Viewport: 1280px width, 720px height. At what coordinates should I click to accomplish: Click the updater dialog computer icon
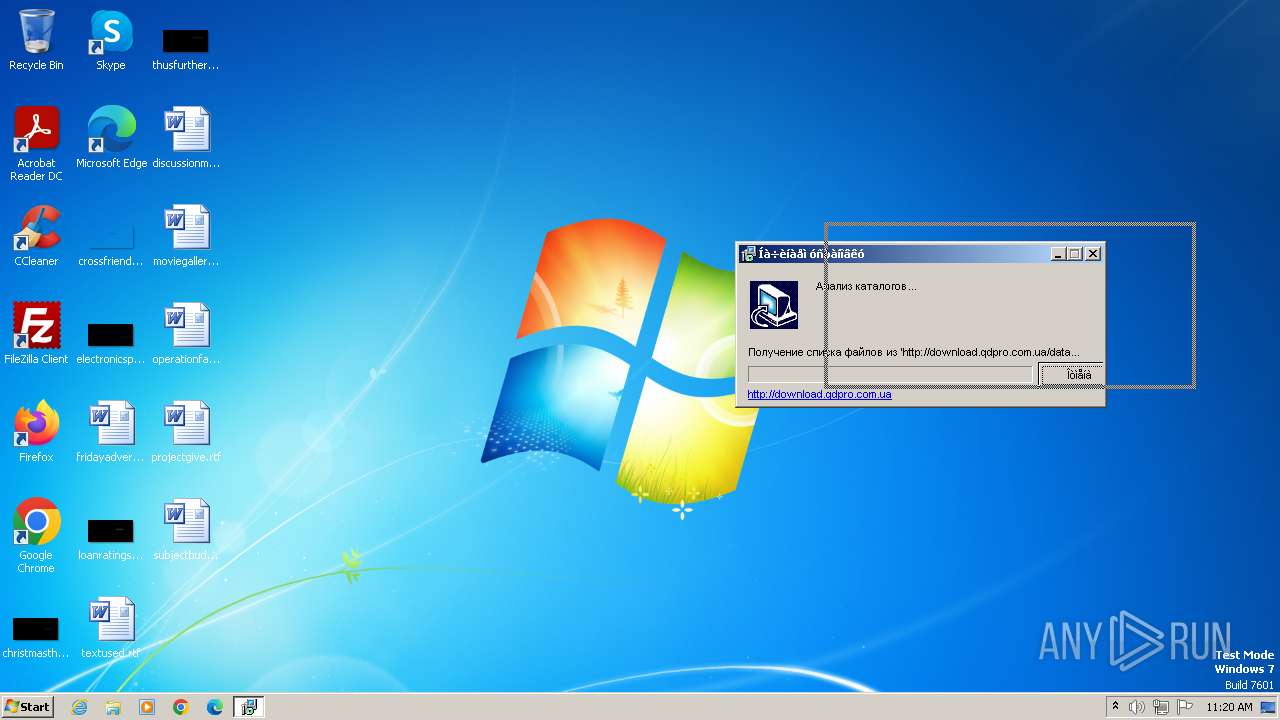point(774,305)
